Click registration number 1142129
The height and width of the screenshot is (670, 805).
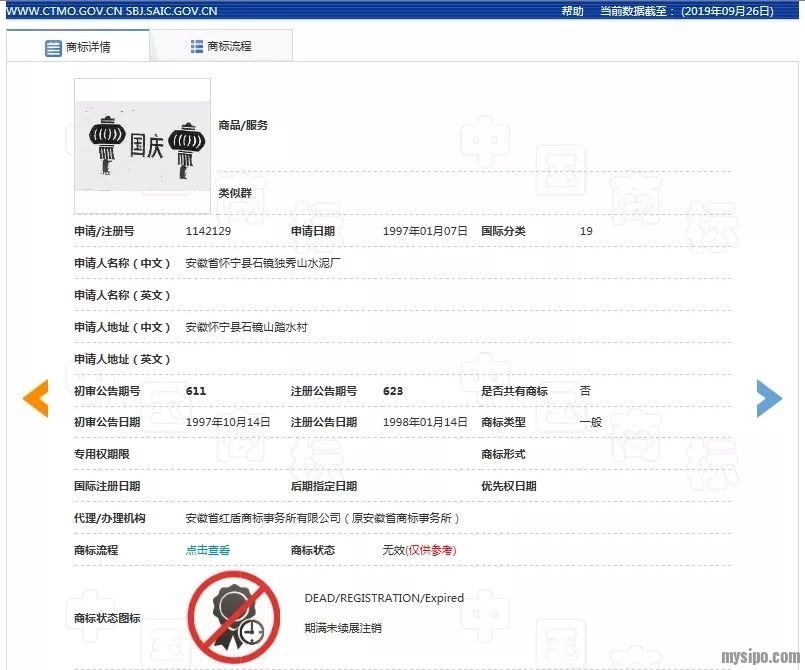click(208, 231)
